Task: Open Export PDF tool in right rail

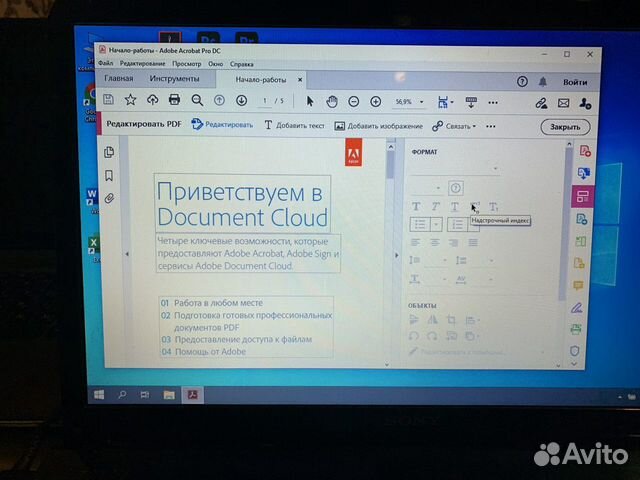Action: [584, 173]
